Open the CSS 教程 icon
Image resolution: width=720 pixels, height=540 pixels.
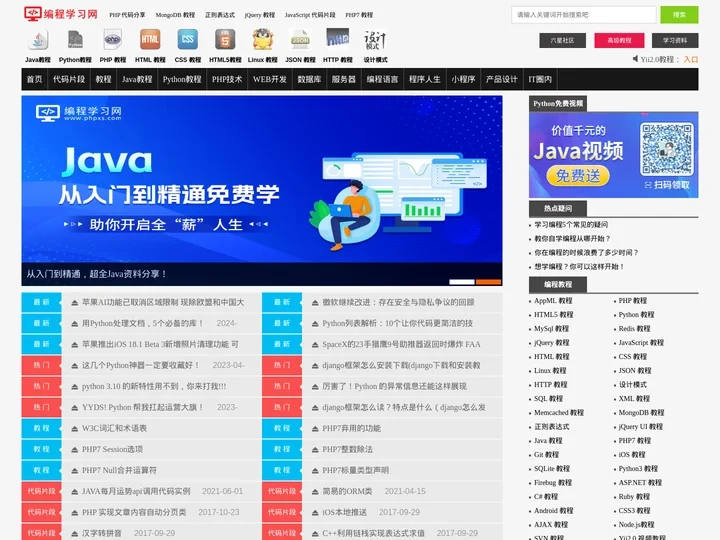point(187,39)
